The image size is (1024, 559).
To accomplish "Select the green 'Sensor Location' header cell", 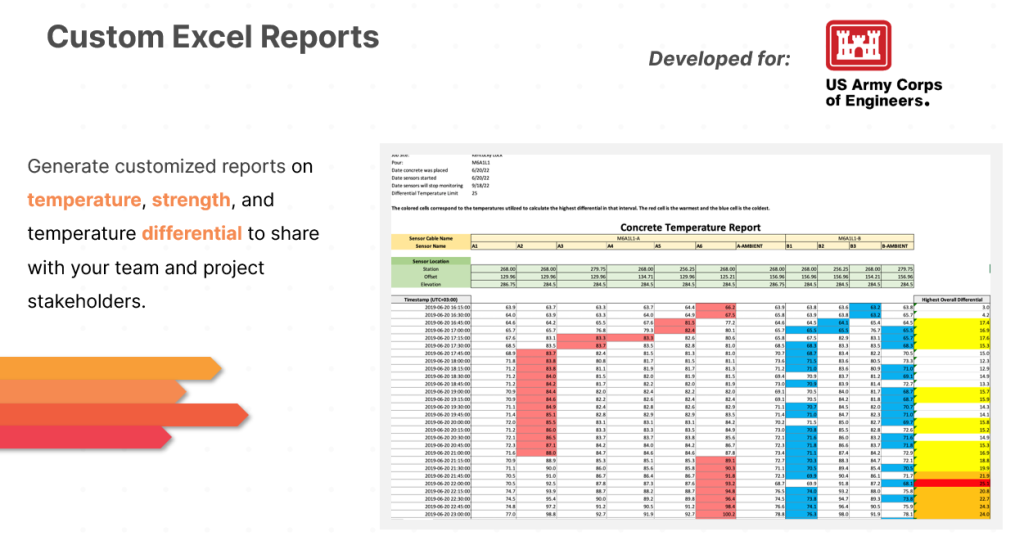I will [431, 261].
